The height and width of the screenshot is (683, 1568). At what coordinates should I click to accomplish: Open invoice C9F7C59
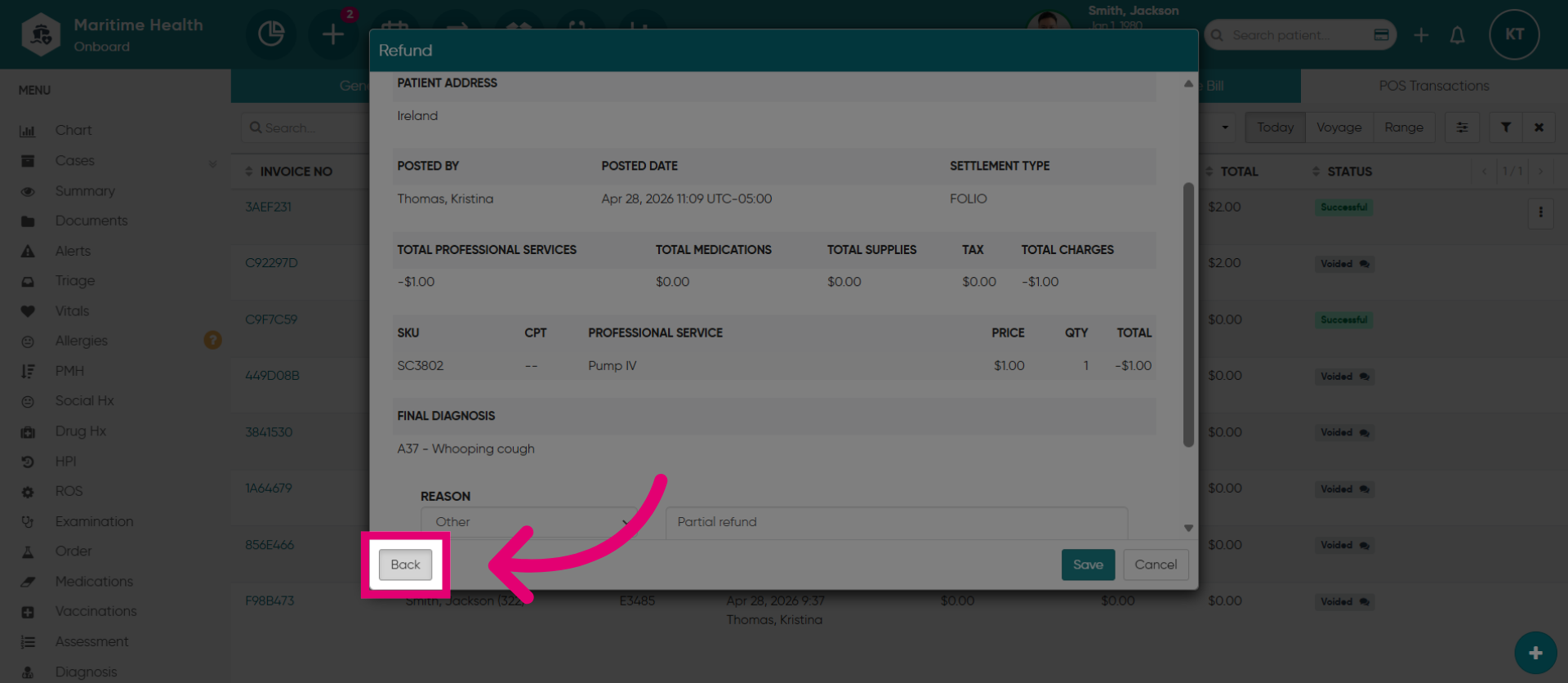[271, 319]
